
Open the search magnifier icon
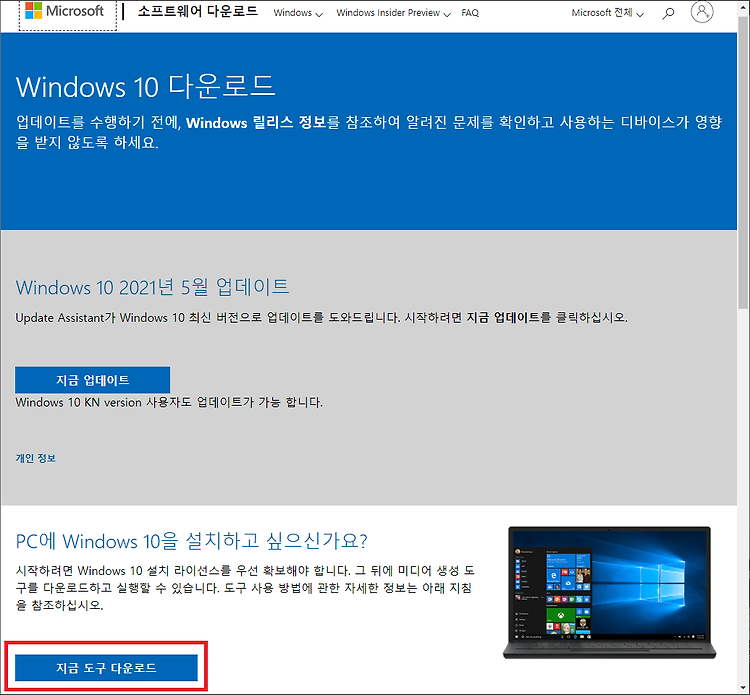[668, 13]
